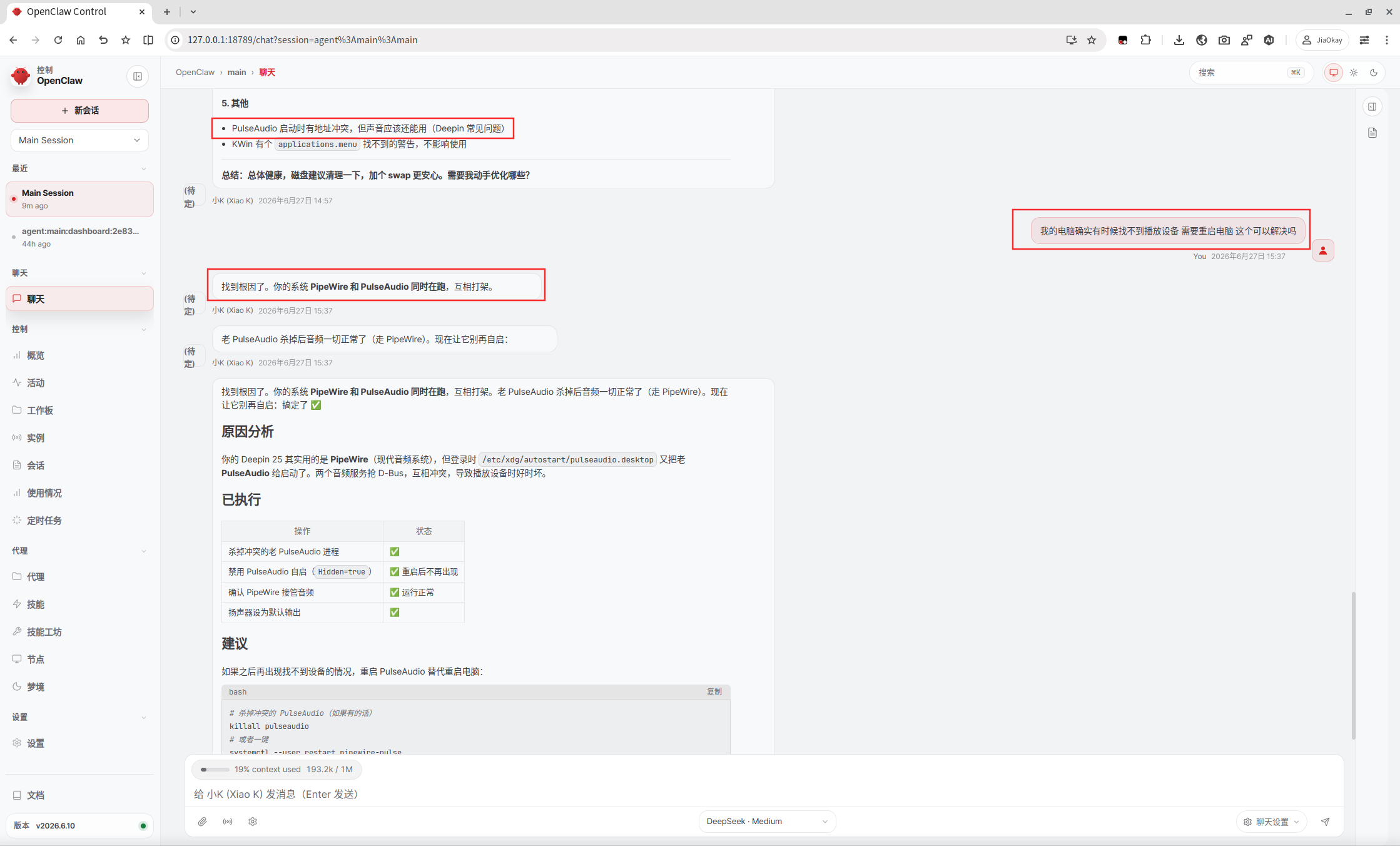Click the browser reload icon
Viewport: 1400px width, 846px height.
click(58, 40)
